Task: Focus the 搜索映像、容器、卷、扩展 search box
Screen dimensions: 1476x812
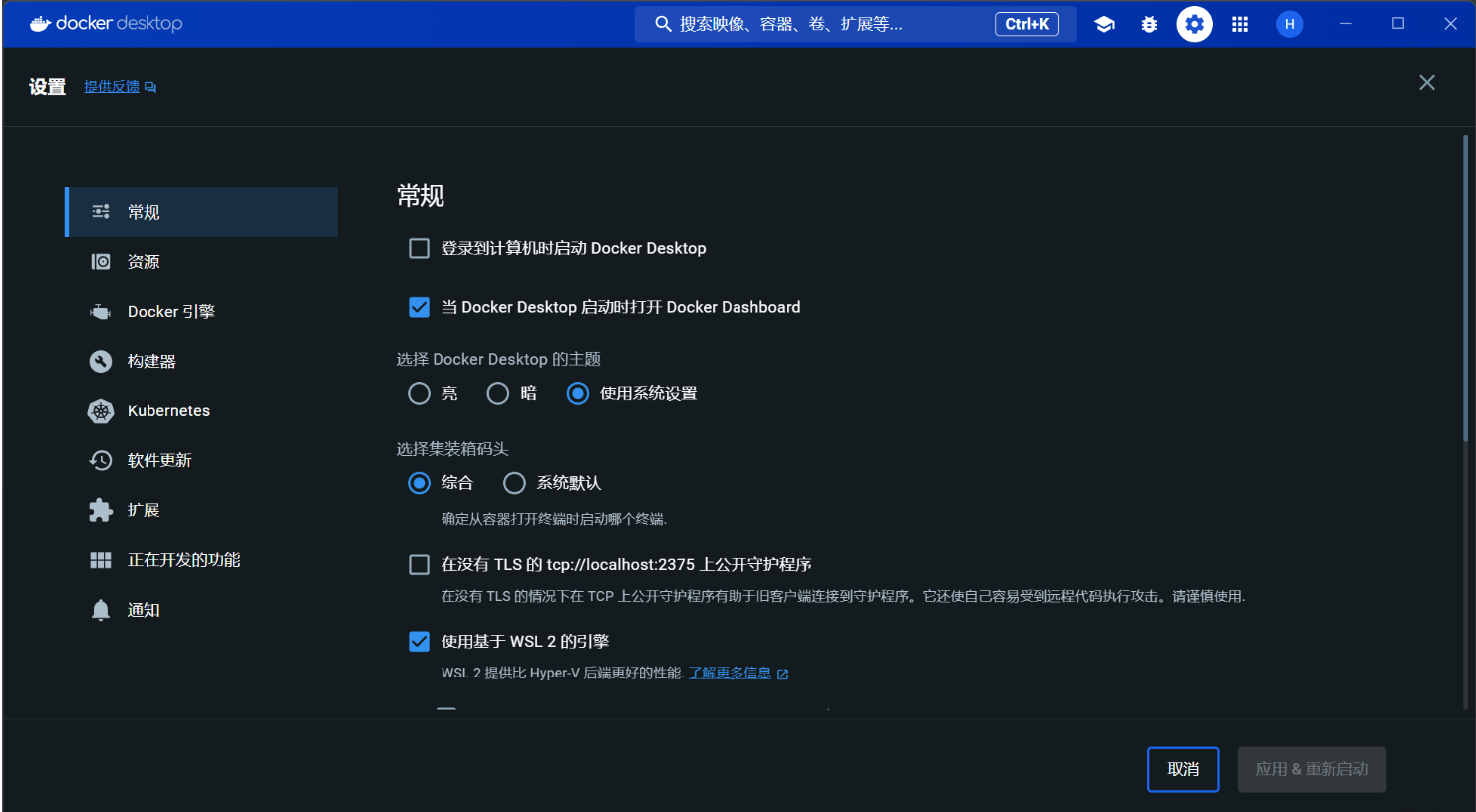Action: (x=855, y=24)
